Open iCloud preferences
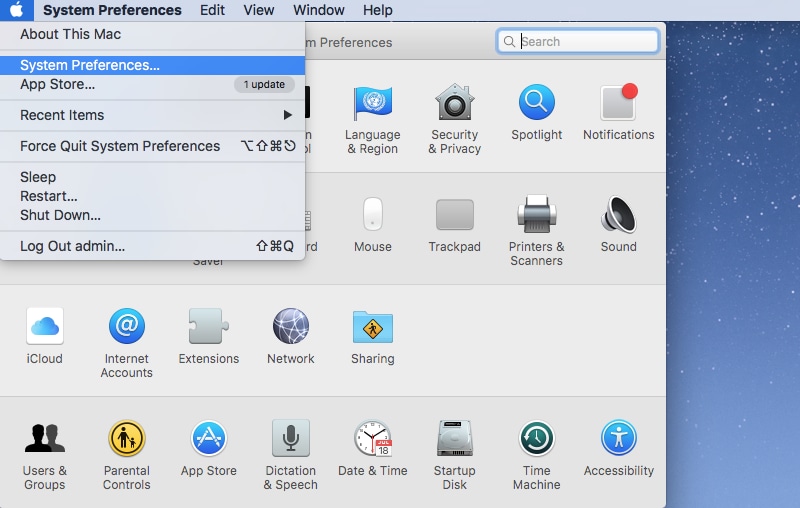Viewport: 800px width, 508px height. coord(44,337)
